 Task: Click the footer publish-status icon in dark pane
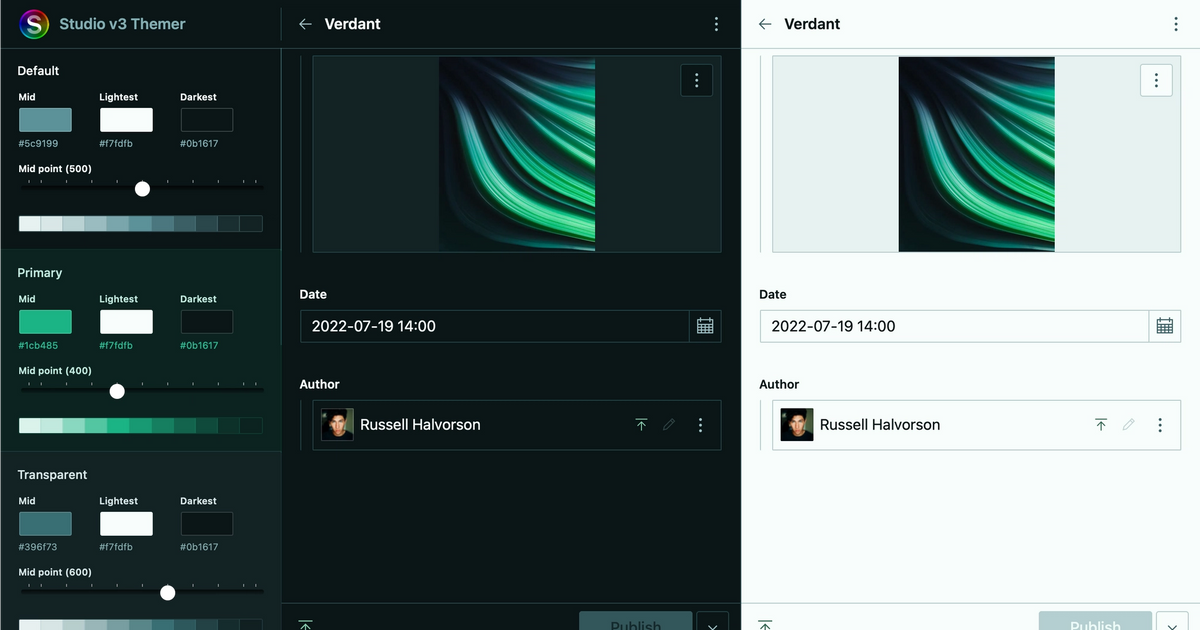pos(306,624)
